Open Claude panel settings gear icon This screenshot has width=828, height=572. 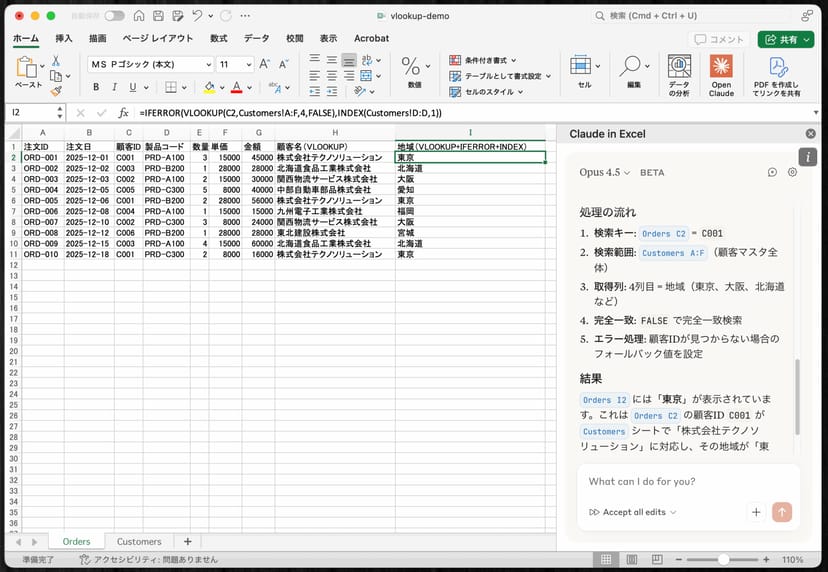(792, 172)
